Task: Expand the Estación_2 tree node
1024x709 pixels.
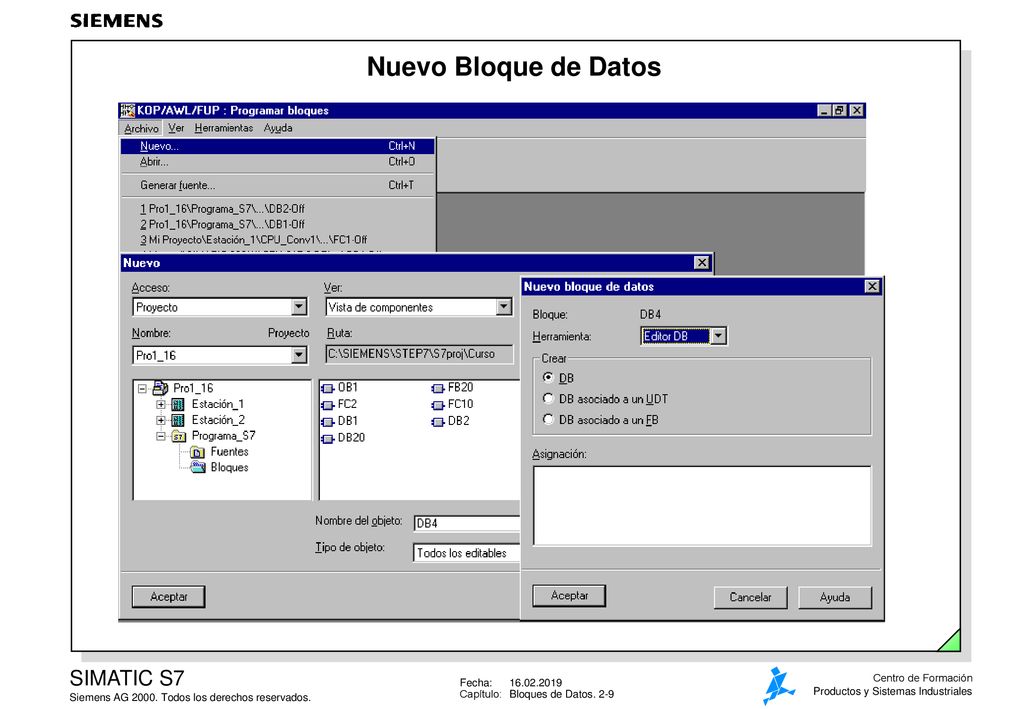Action: coord(161,420)
